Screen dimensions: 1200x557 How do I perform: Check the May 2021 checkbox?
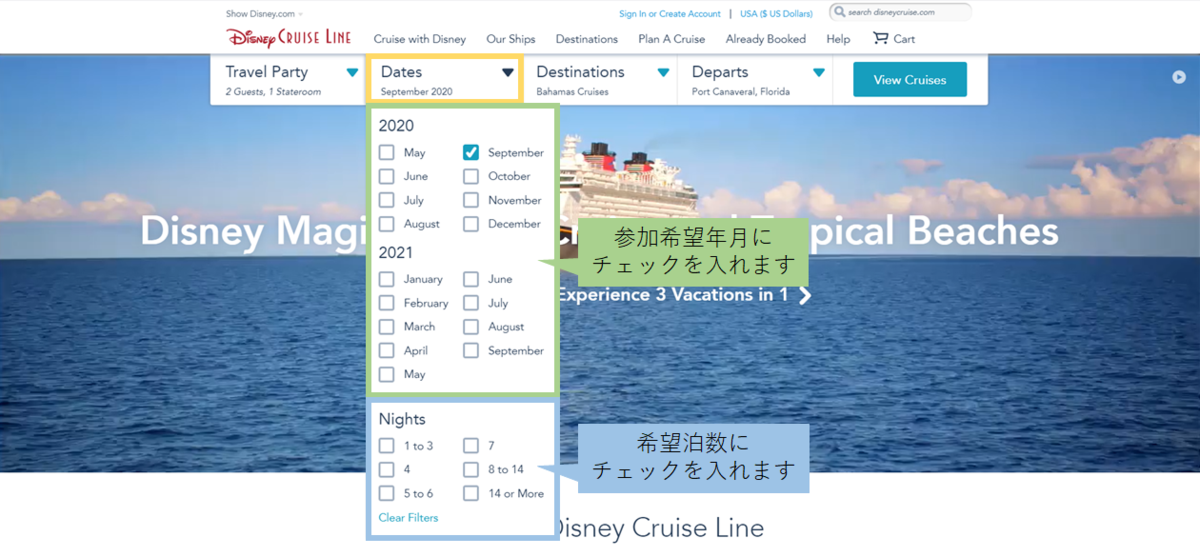[386, 375]
